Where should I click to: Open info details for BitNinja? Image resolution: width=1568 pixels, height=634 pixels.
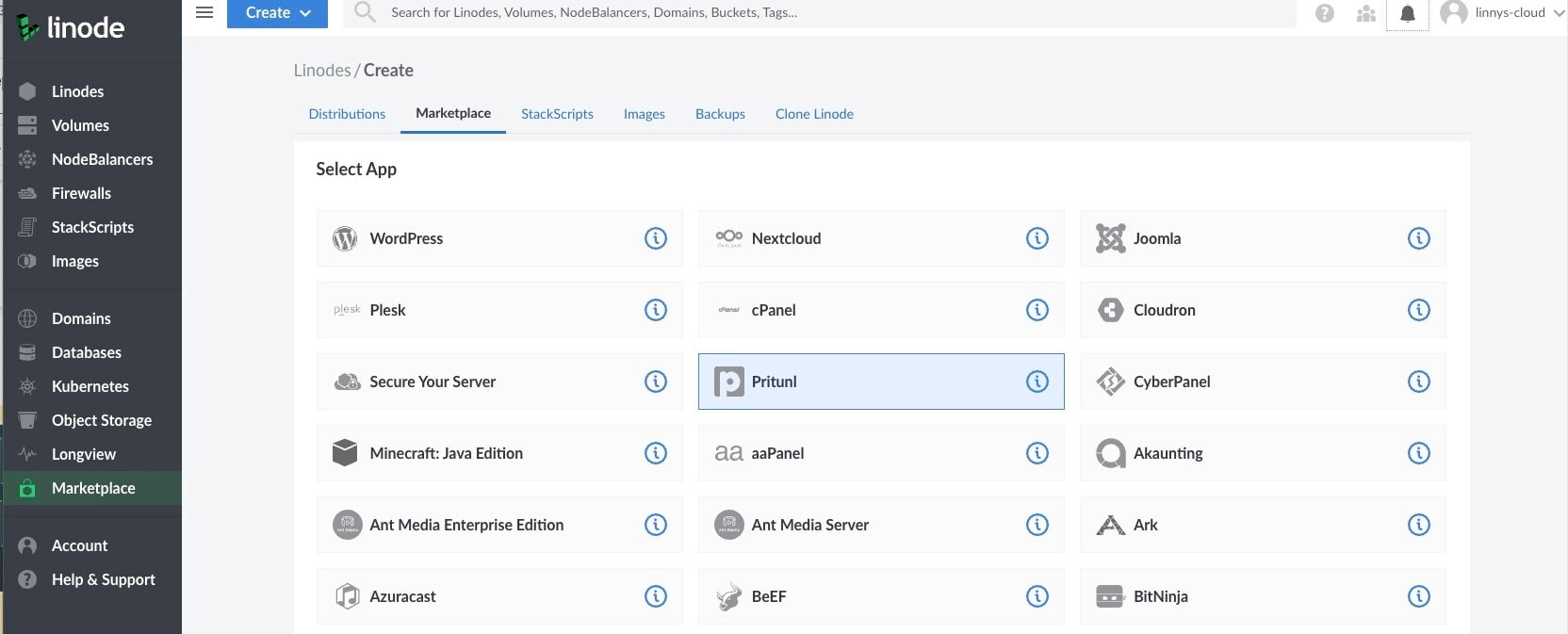[1418, 596]
